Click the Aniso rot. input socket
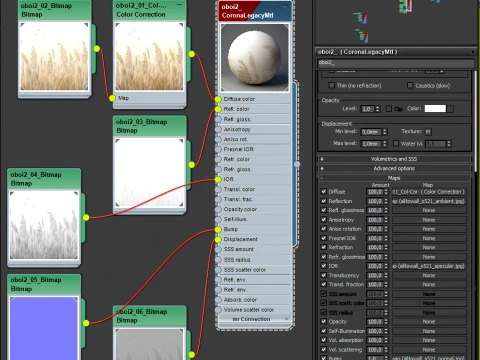The image size is (480, 360). point(218,139)
